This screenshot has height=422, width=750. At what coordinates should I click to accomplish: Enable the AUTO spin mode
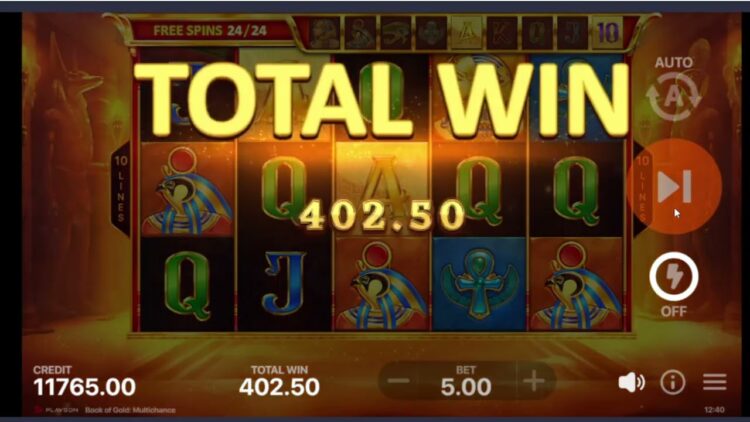(x=673, y=89)
